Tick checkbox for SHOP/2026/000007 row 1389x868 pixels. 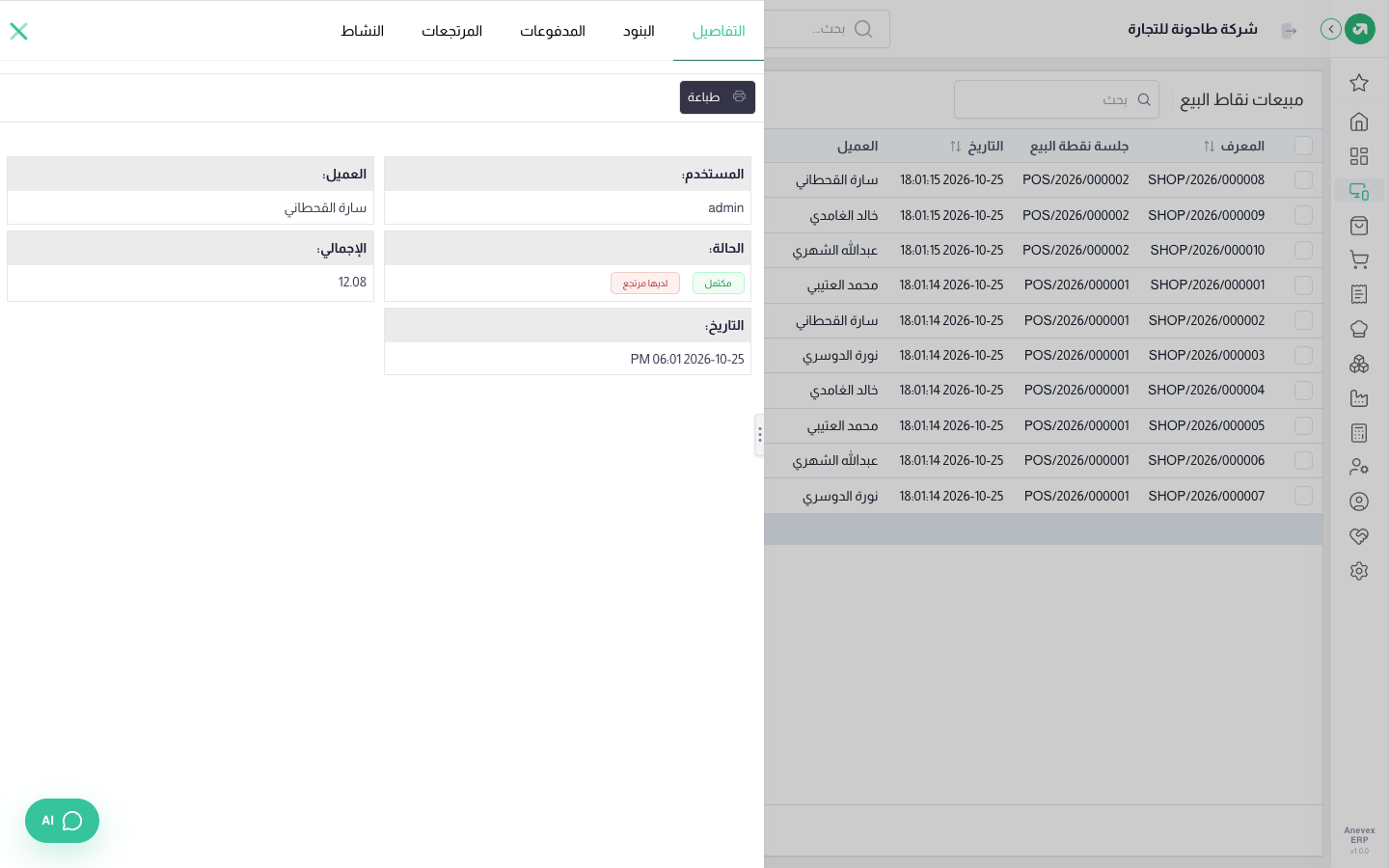[1303, 496]
